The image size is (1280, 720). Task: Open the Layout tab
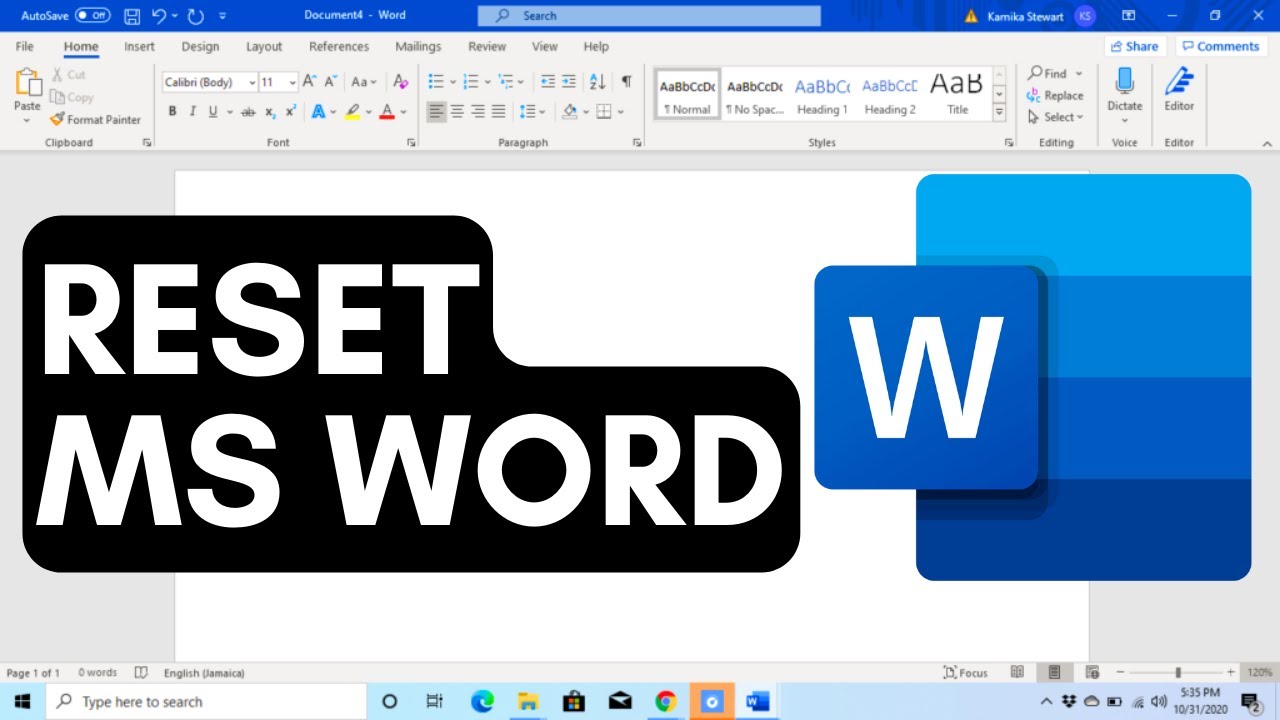[264, 46]
